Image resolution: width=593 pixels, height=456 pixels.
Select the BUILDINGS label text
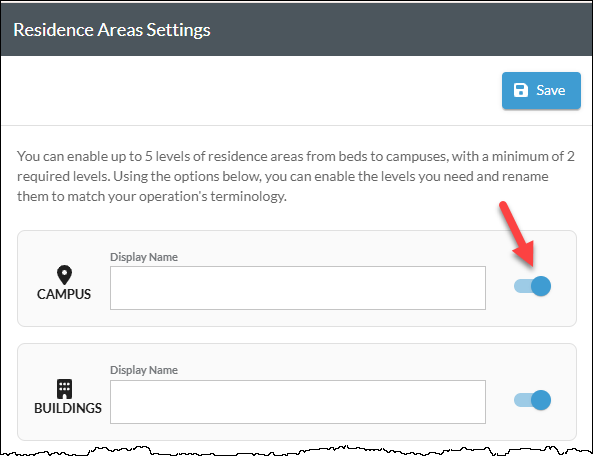68,408
